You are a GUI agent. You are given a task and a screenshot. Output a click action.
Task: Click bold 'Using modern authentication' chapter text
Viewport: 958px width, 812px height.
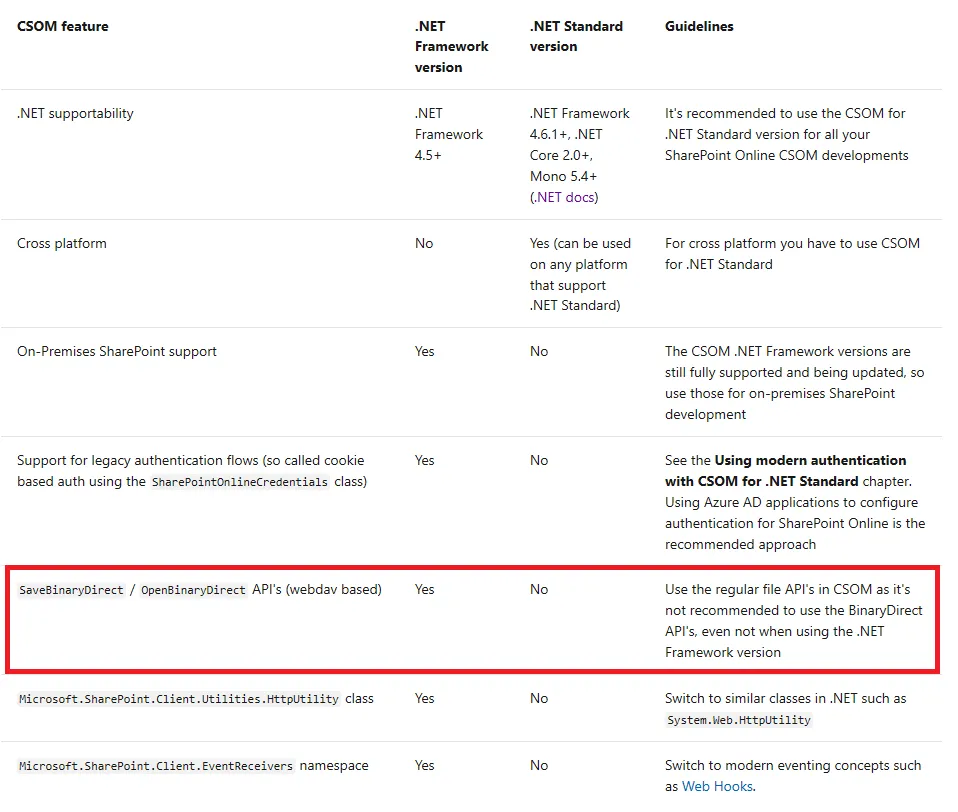coord(810,460)
